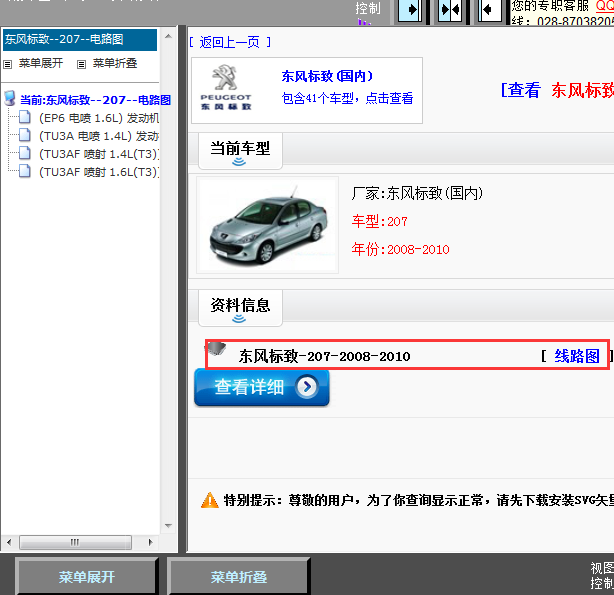Image resolution: width=614 pixels, height=595 pixels.
Task: Click the tree panel scroll-up arrow
Action: (x=168, y=36)
